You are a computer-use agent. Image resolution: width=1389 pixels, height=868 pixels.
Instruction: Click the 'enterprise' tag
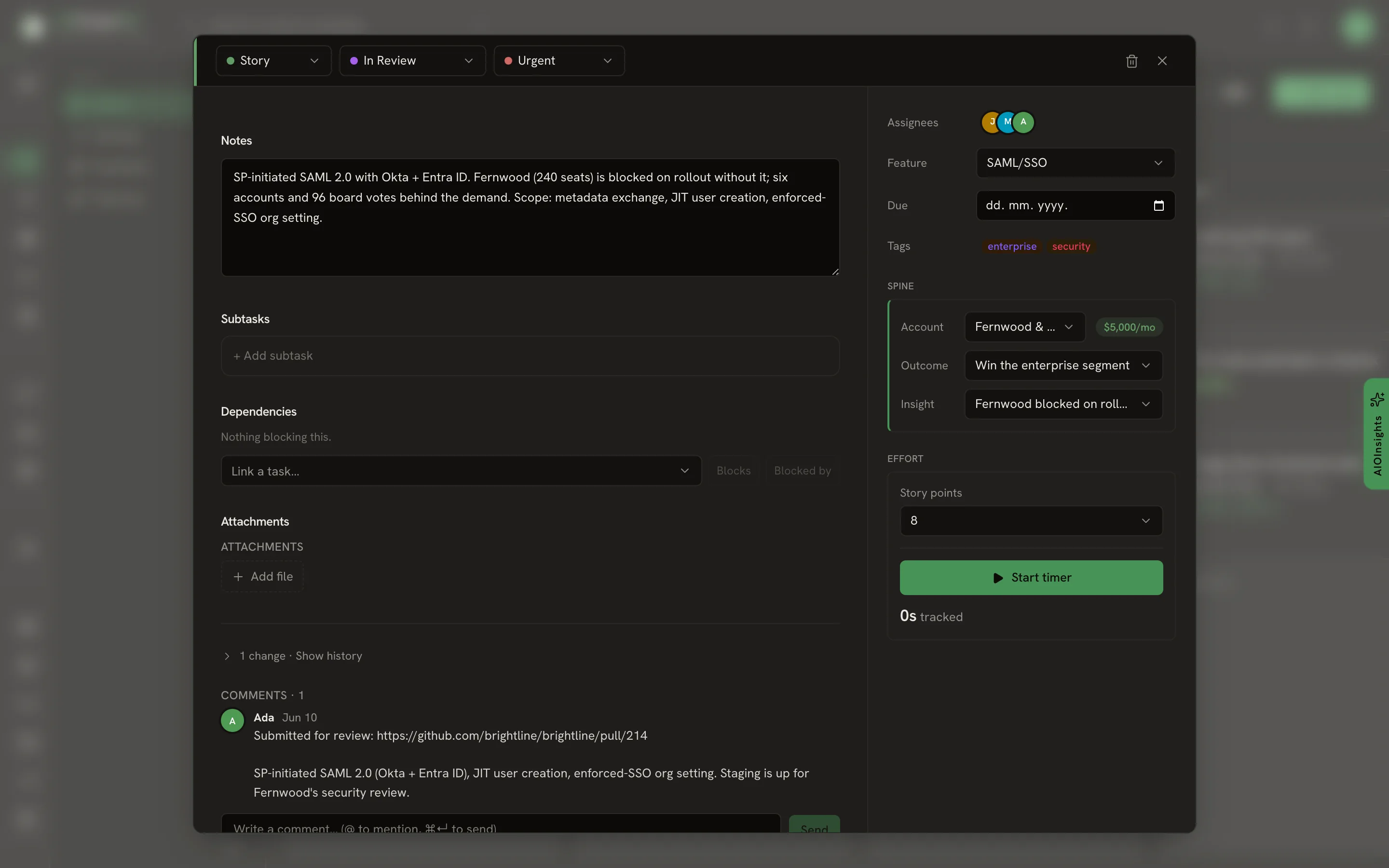click(x=1012, y=246)
